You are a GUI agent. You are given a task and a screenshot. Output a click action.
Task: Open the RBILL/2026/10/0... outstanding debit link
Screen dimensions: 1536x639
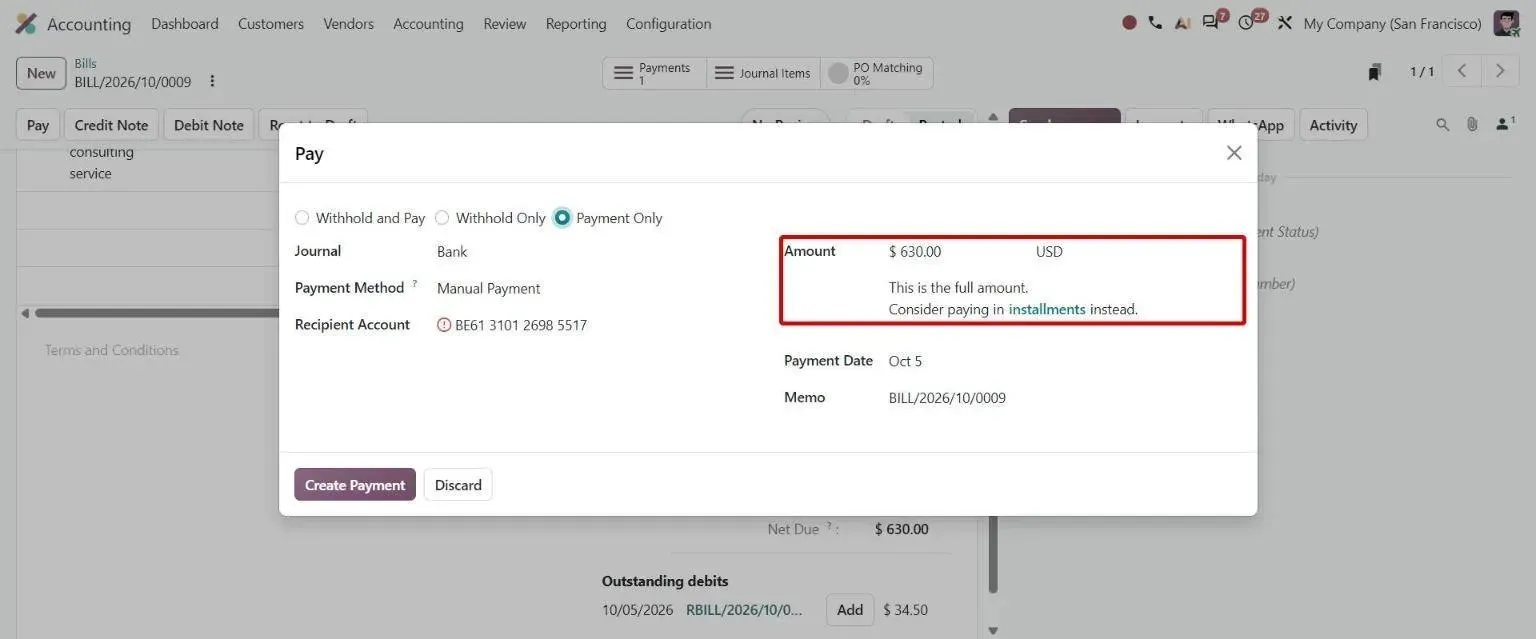[744, 610]
